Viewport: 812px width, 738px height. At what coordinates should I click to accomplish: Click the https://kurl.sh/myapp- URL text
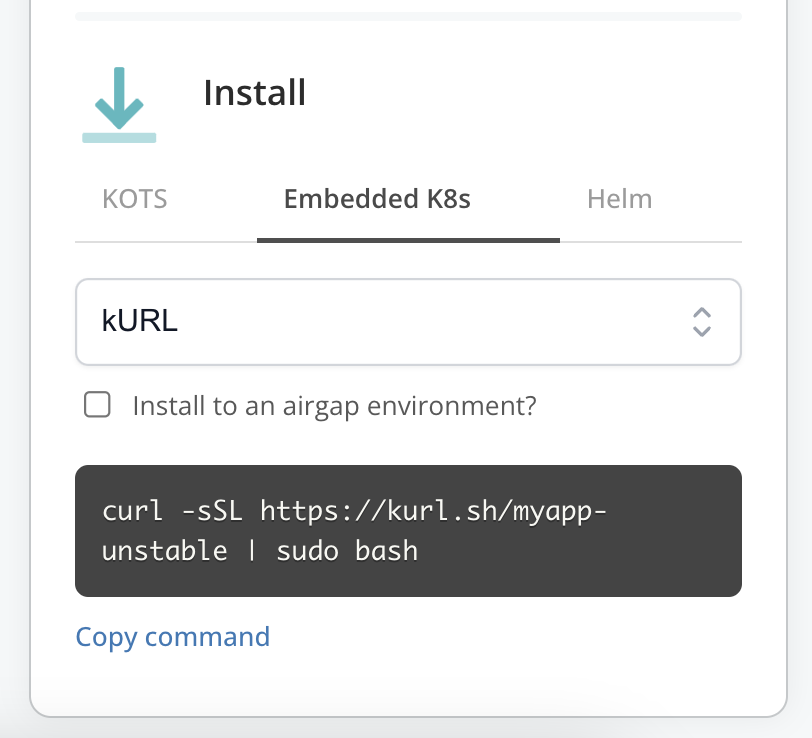434,512
